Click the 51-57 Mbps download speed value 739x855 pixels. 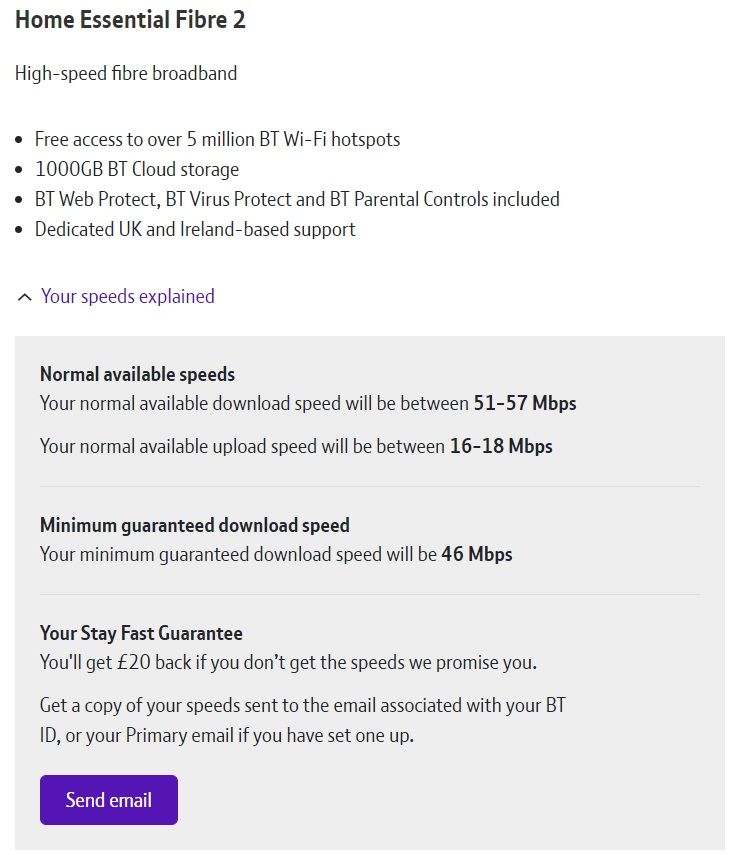(524, 404)
